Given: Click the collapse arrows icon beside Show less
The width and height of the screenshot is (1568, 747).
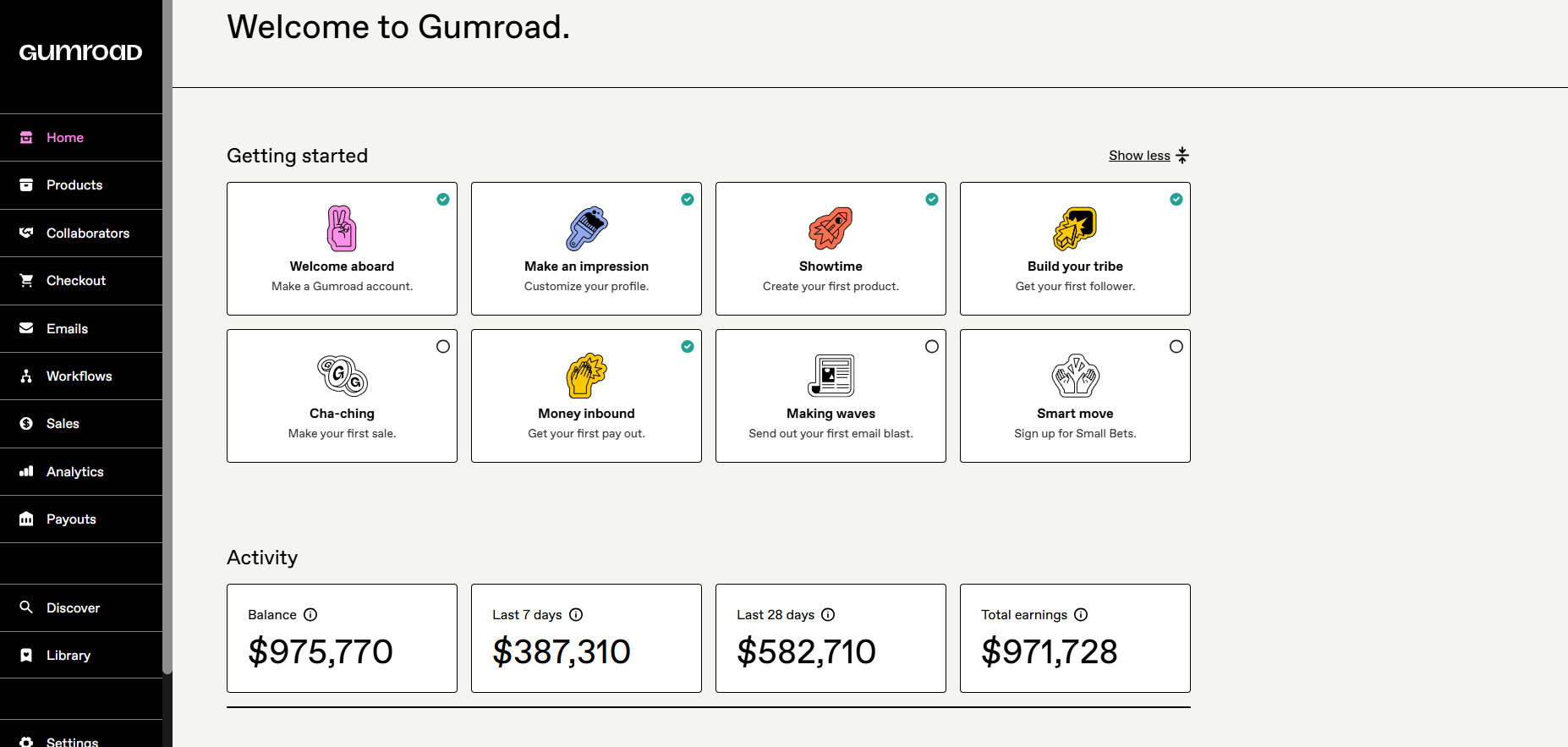Looking at the screenshot, I should tap(1182, 156).
